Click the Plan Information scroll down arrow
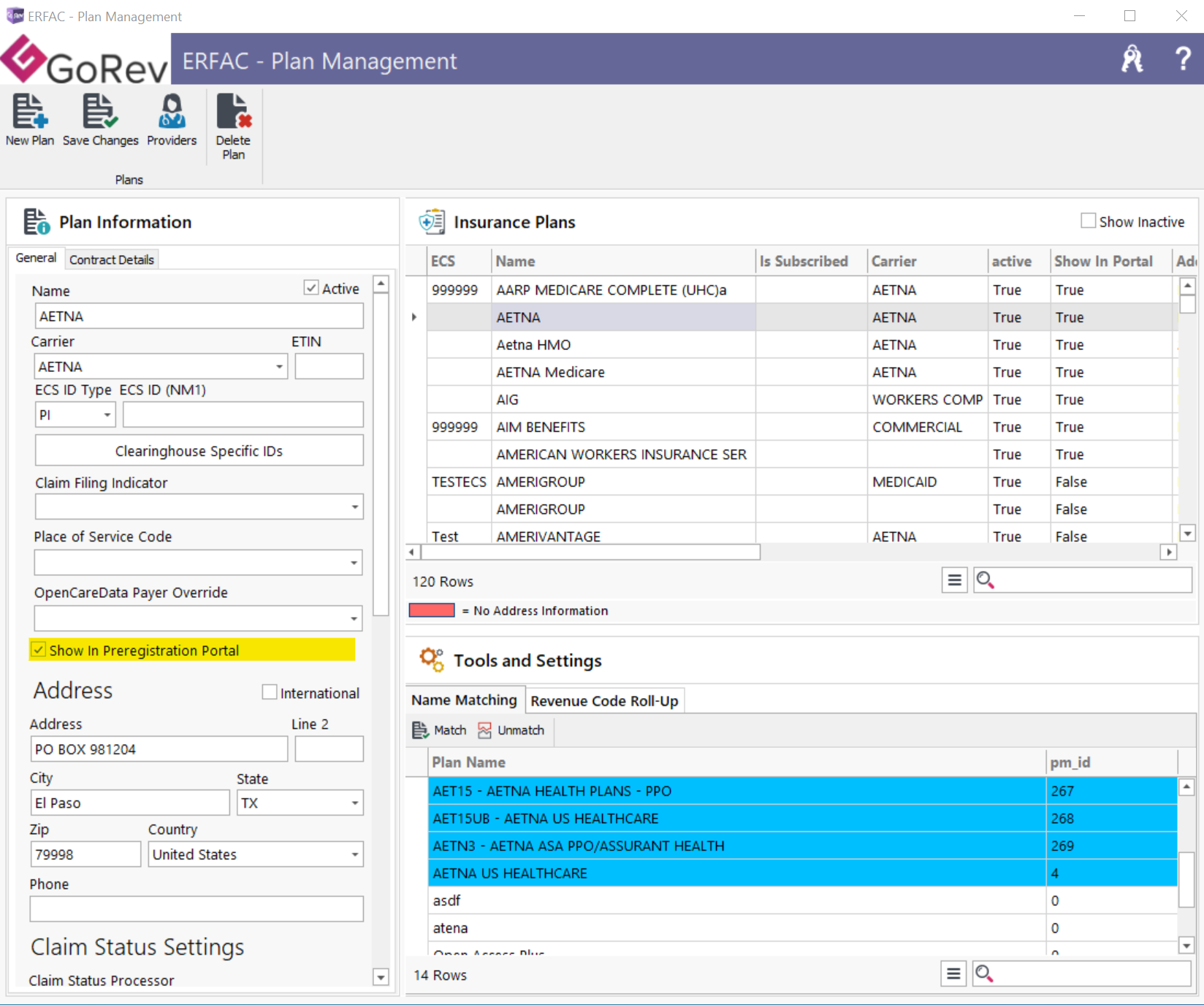 [x=381, y=976]
